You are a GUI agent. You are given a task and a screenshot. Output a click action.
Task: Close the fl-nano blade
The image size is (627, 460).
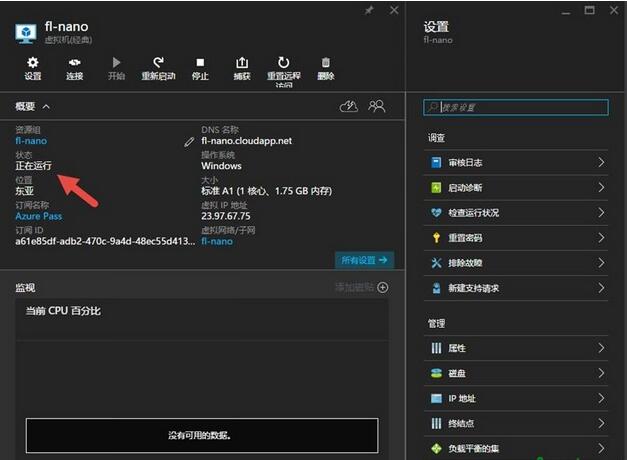tap(394, 10)
